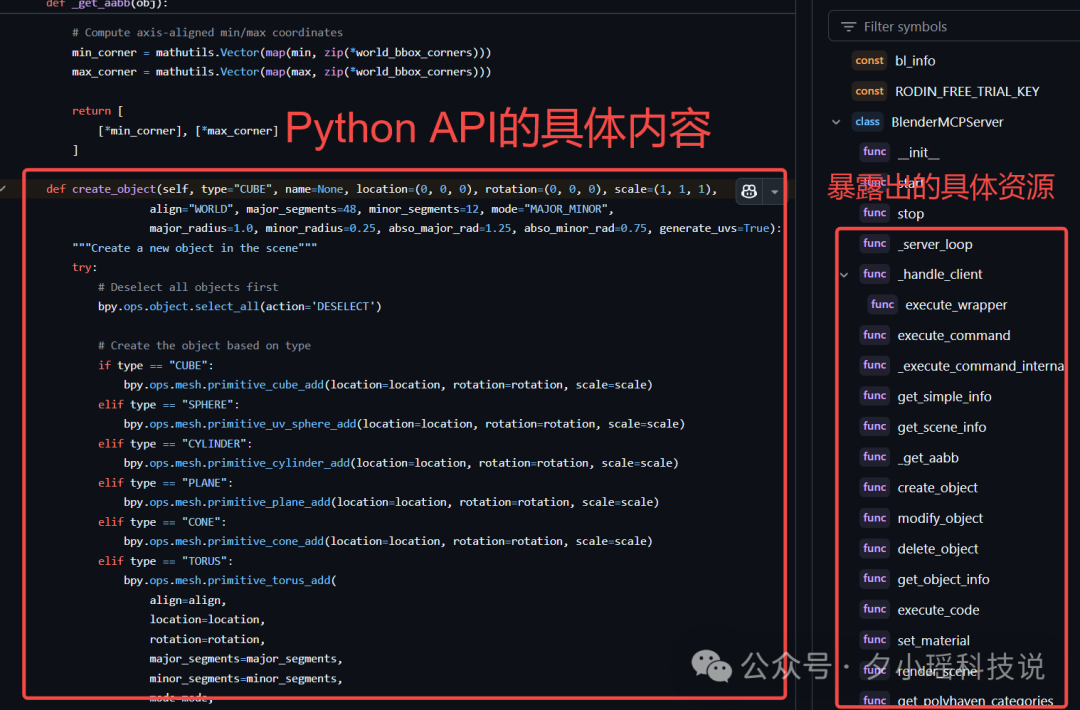The width and height of the screenshot is (1080, 710).
Task: Click the func badge beside _execute_command_internal
Action: [x=875, y=365]
